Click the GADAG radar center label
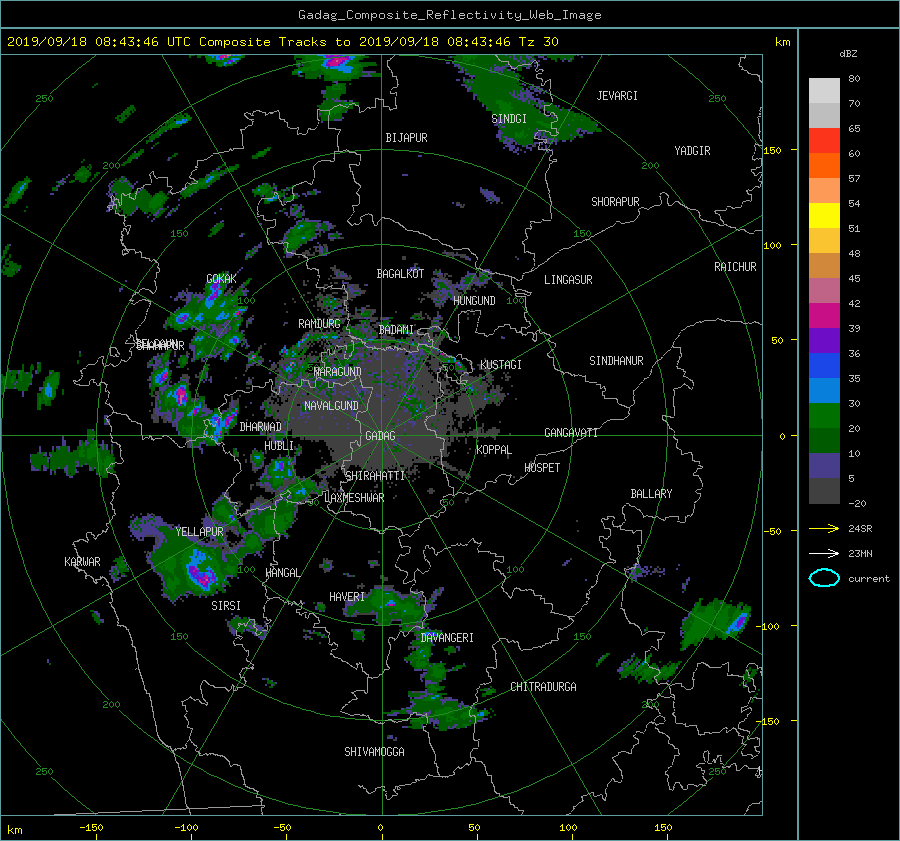Image resolution: width=900 pixels, height=841 pixels. coord(380,436)
